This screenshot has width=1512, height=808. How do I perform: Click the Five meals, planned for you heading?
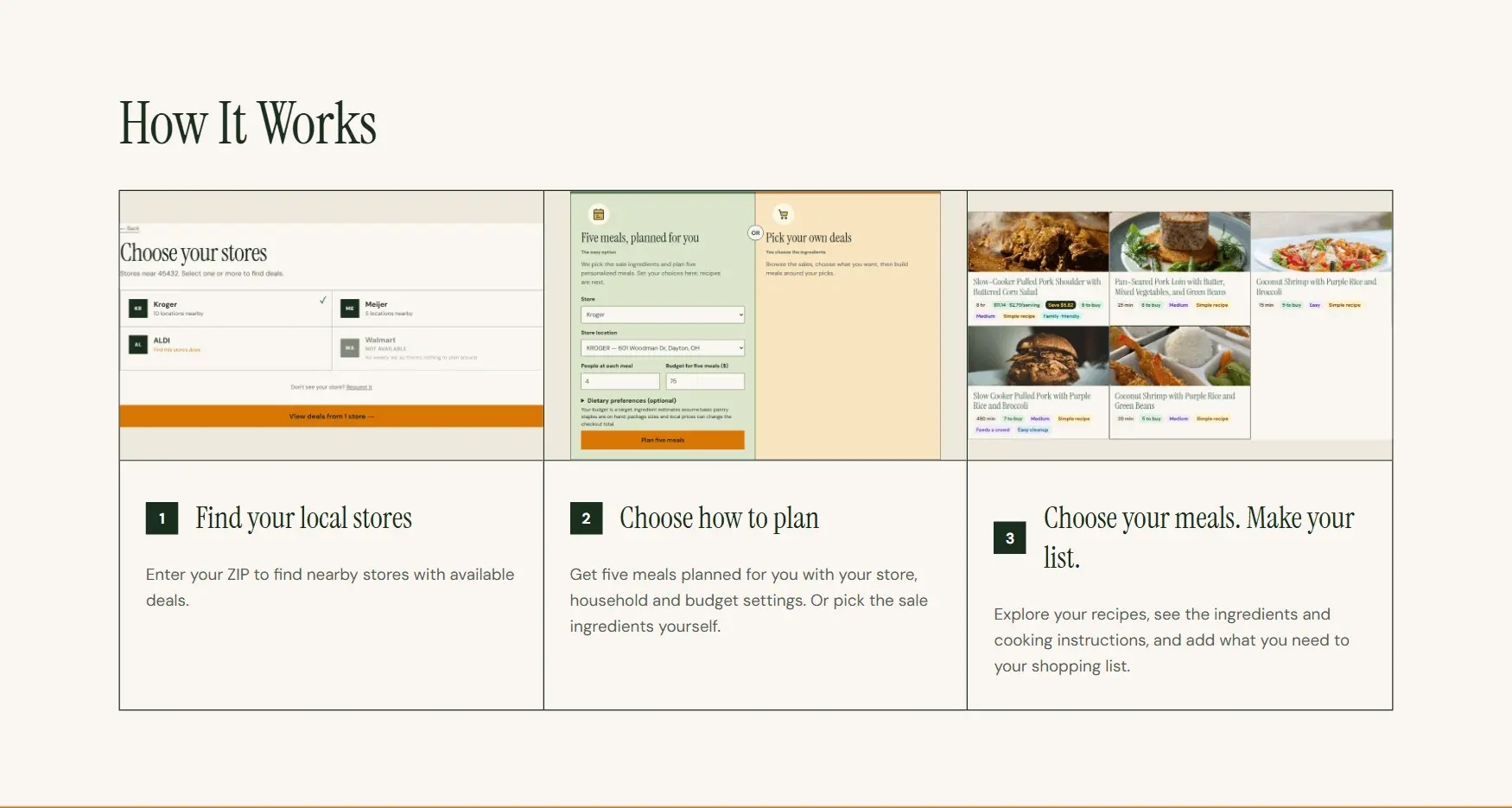[640, 238]
